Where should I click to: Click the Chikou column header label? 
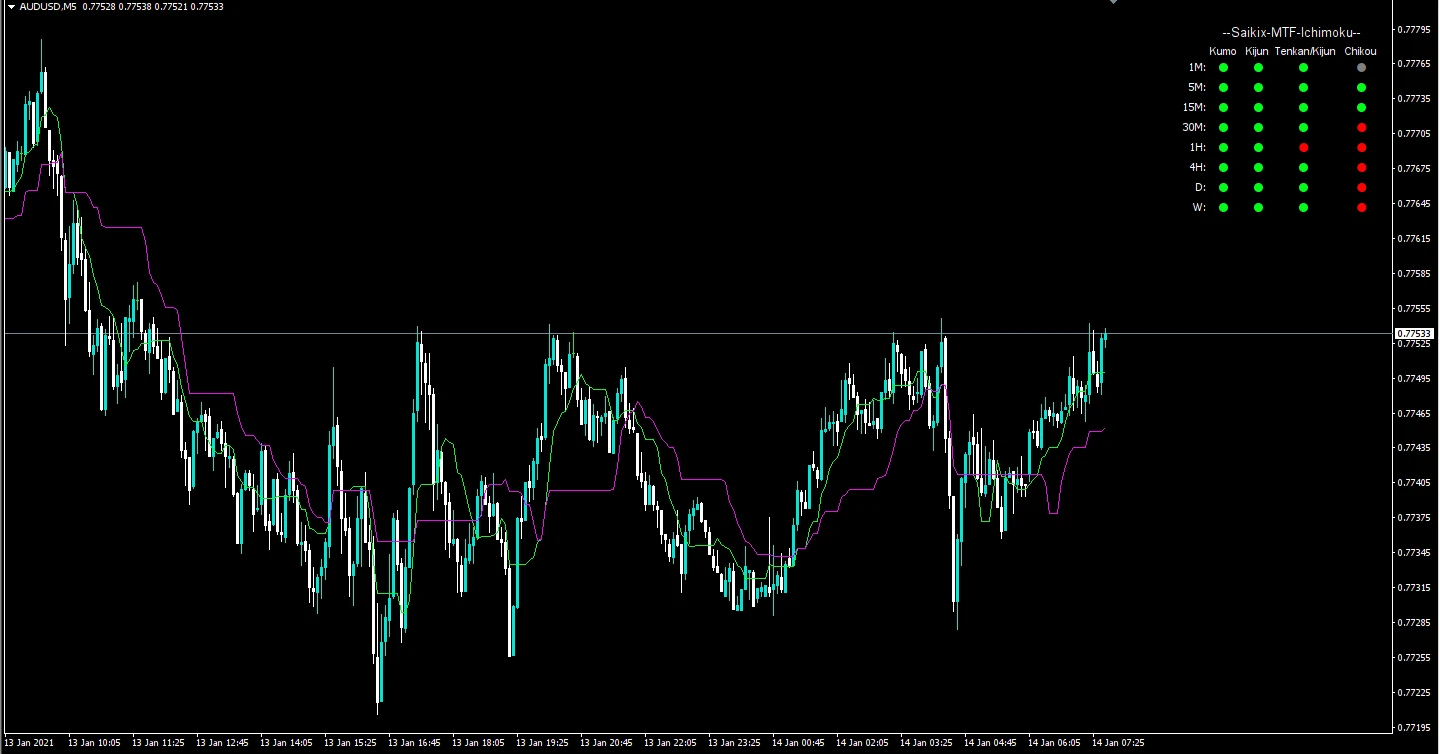tap(1360, 51)
